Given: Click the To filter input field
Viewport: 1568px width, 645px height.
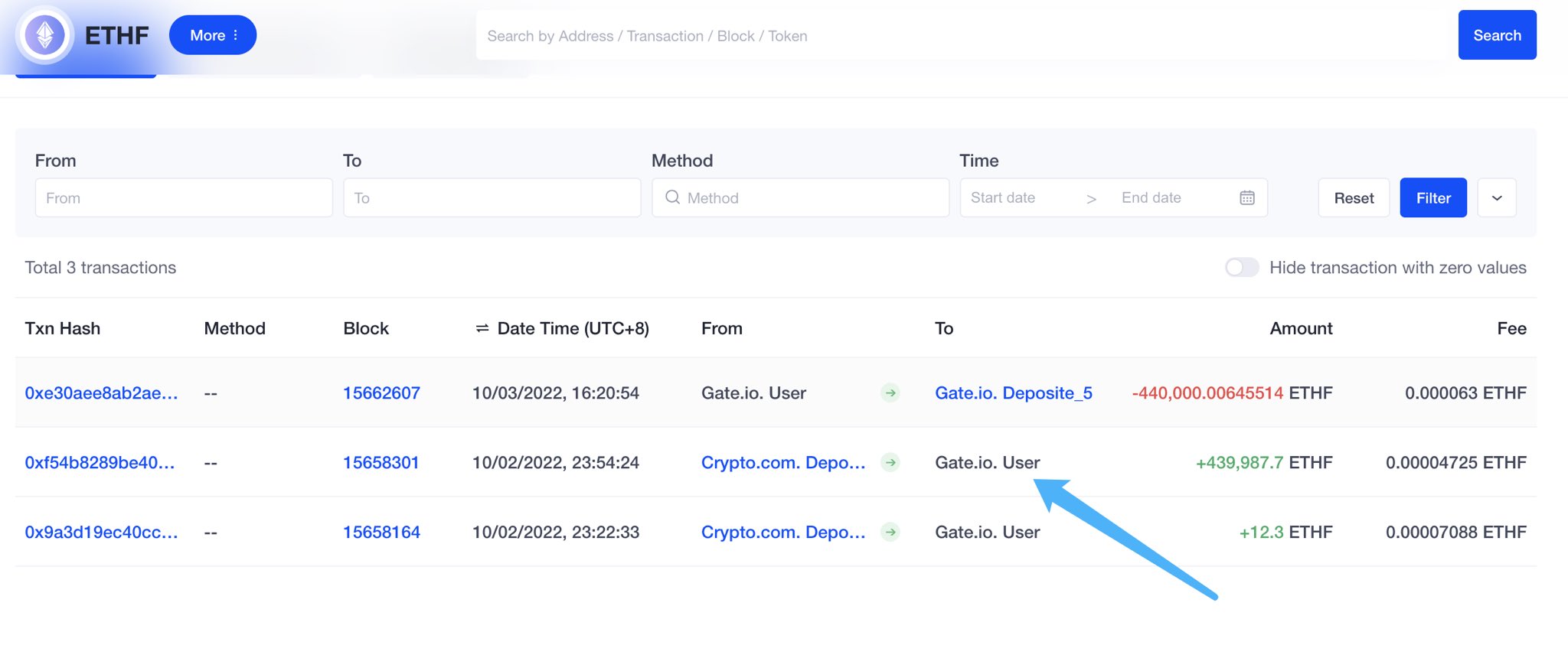Looking at the screenshot, I should click(x=492, y=198).
